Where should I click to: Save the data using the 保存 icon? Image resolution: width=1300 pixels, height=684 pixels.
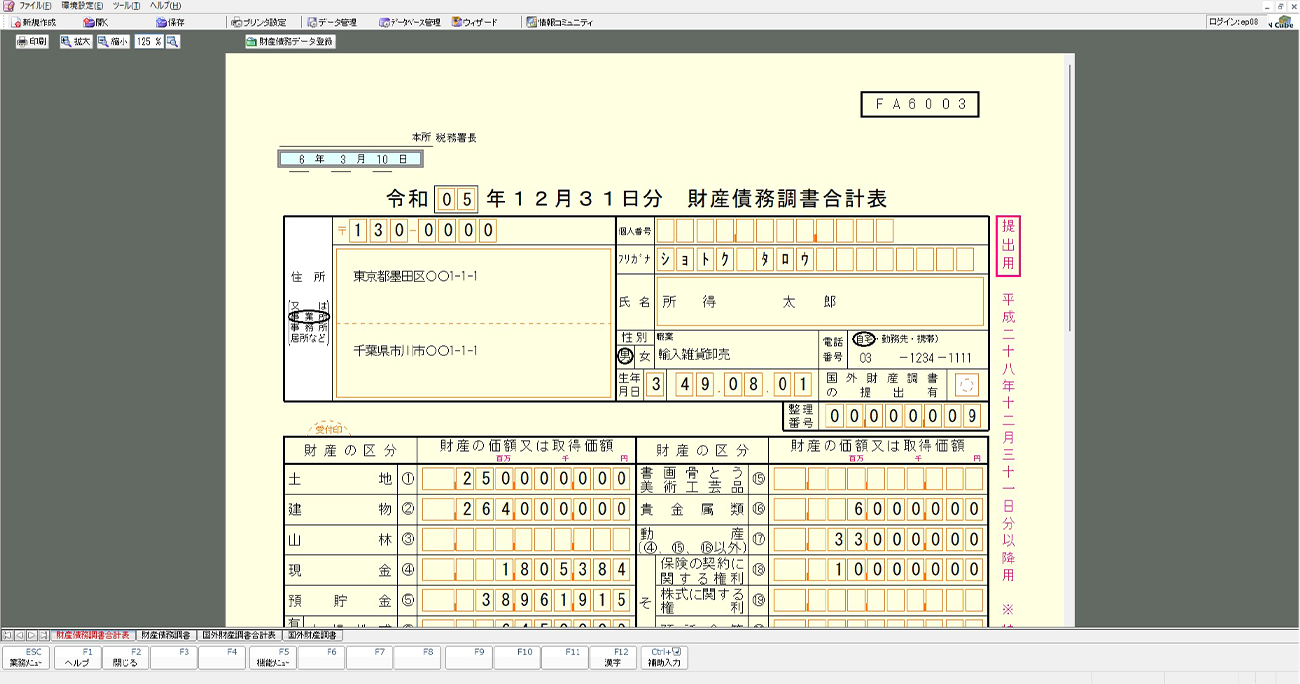170,22
